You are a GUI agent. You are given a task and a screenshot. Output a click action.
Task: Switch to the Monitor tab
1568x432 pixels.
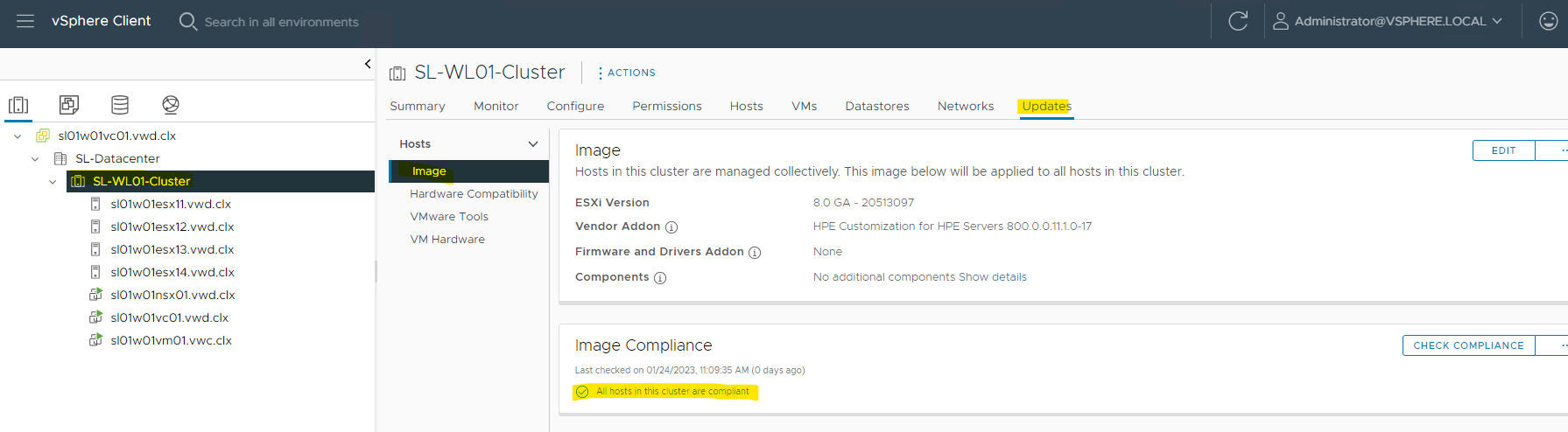tap(496, 106)
